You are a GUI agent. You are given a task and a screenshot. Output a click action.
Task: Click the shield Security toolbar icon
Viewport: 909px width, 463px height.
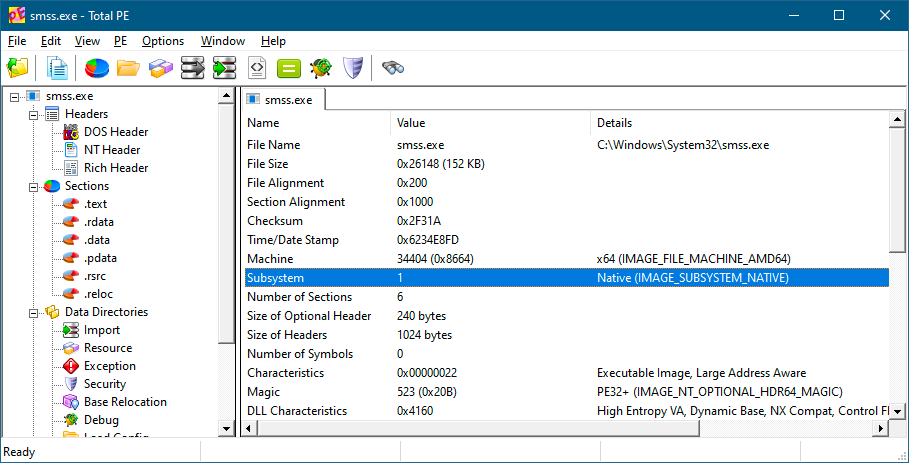coord(352,68)
